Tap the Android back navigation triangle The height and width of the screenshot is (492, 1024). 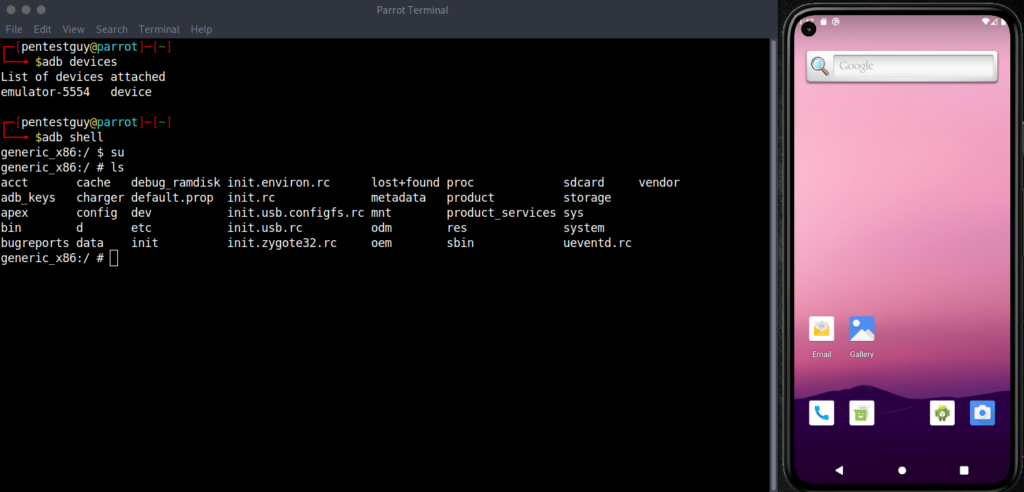[x=839, y=470]
